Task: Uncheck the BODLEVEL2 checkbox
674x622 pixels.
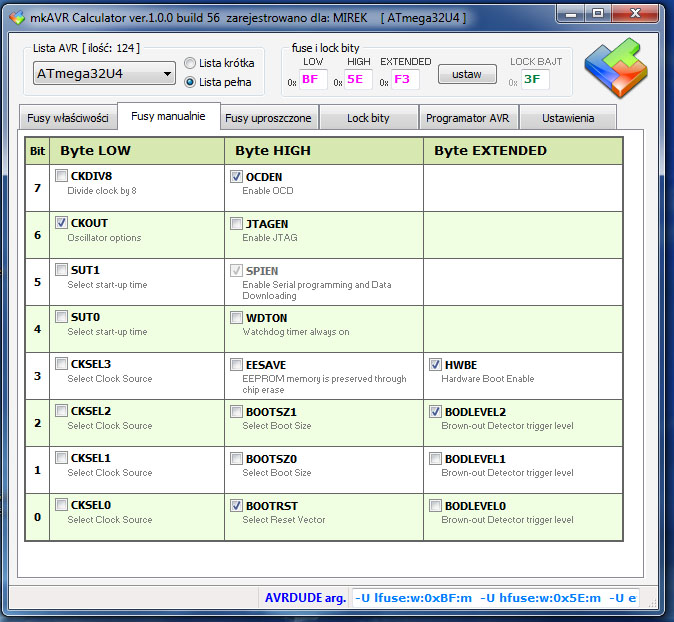Action: [x=435, y=411]
